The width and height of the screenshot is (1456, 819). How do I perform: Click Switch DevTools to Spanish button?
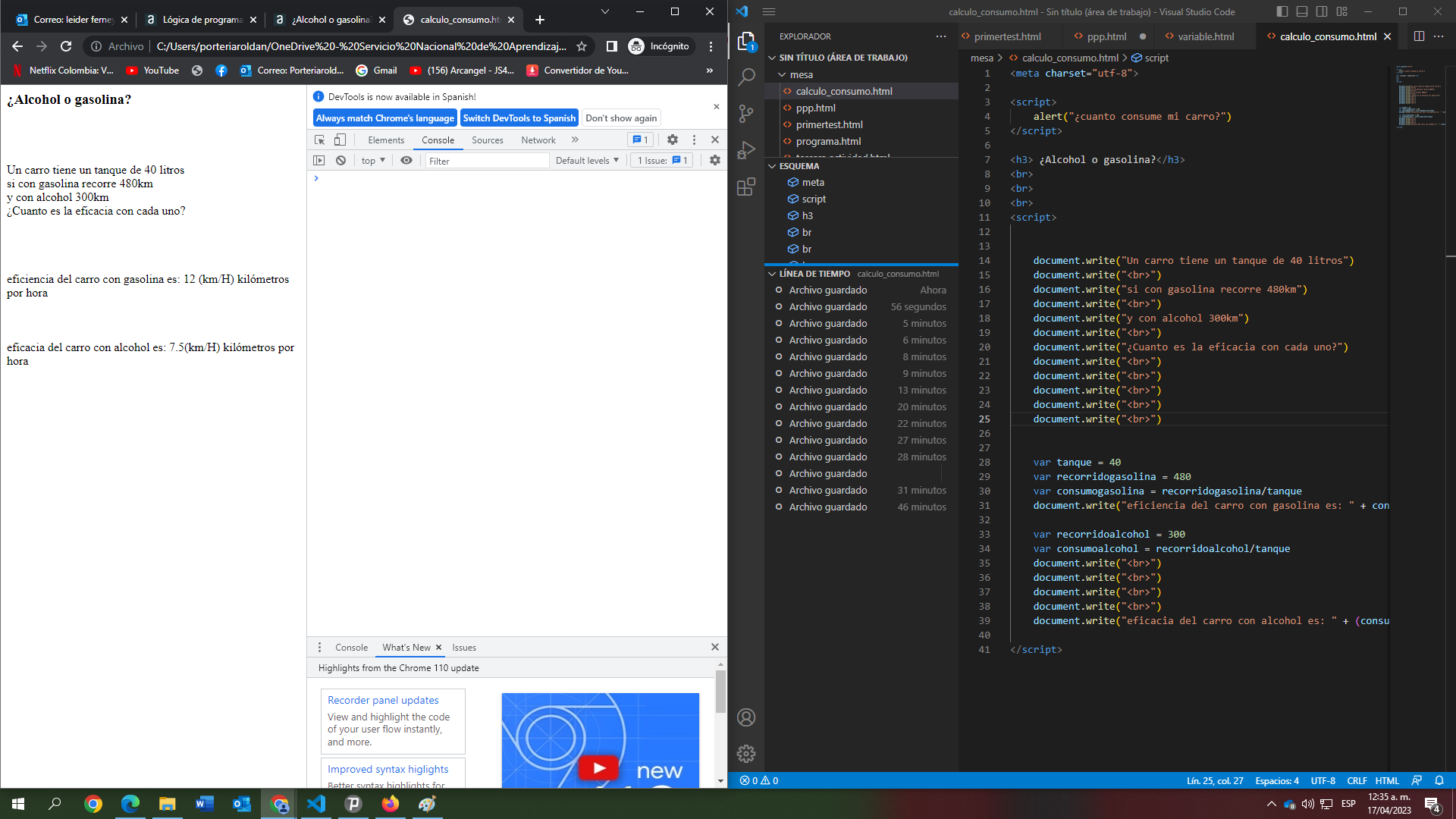pos(518,117)
